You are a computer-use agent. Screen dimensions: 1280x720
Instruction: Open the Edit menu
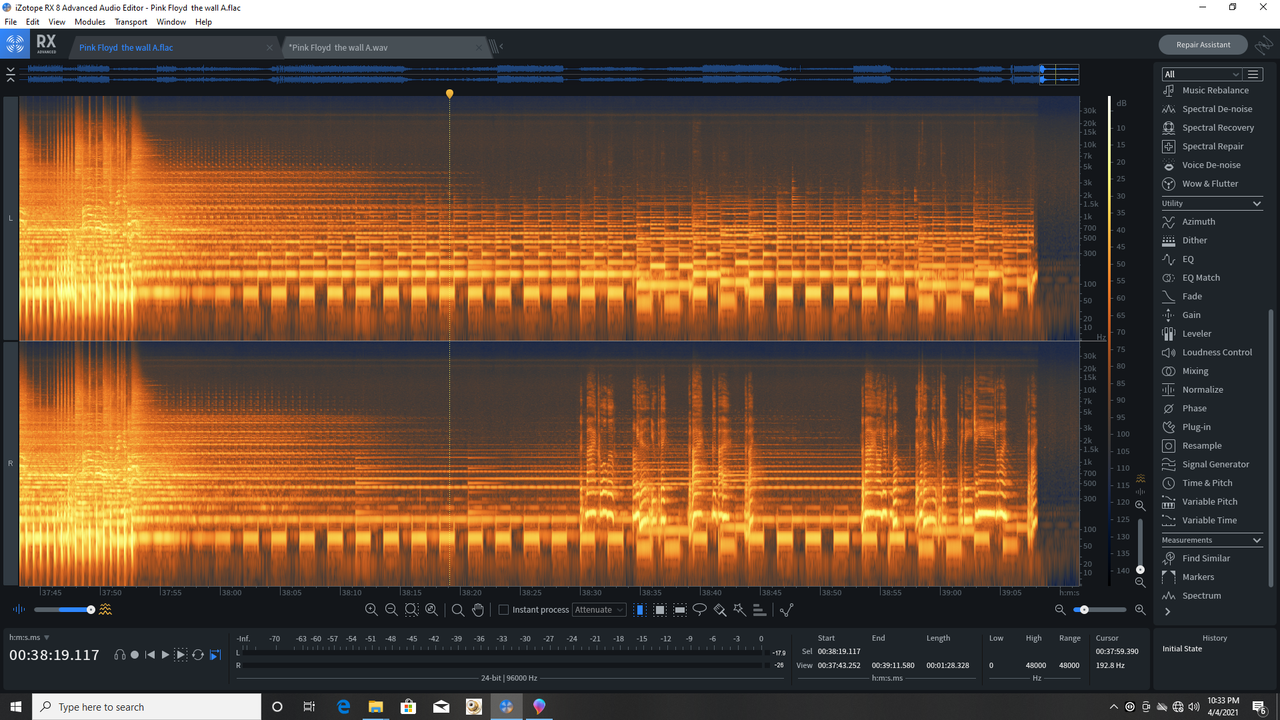pos(33,21)
